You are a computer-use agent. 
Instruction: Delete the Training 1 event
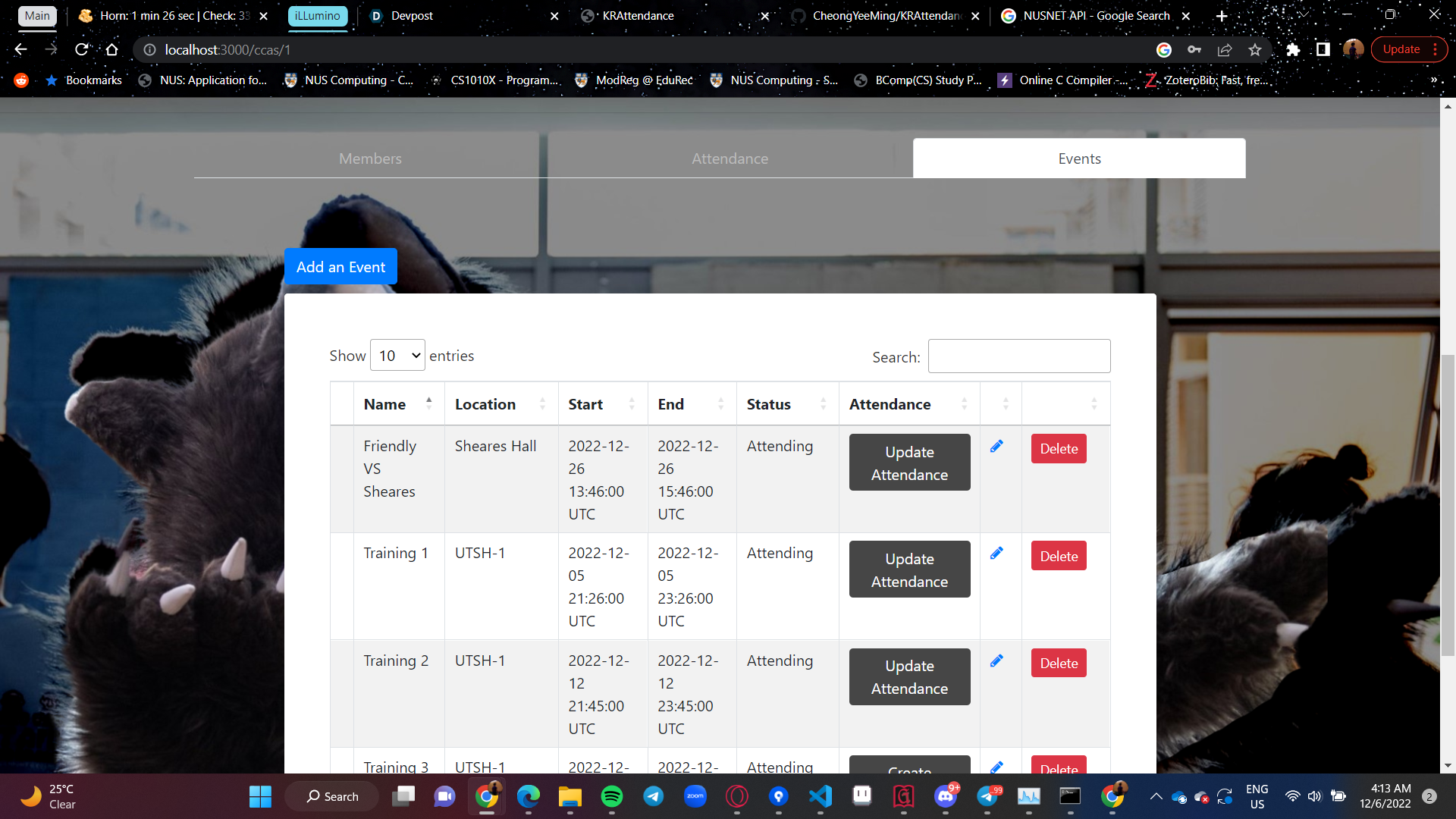pos(1058,556)
